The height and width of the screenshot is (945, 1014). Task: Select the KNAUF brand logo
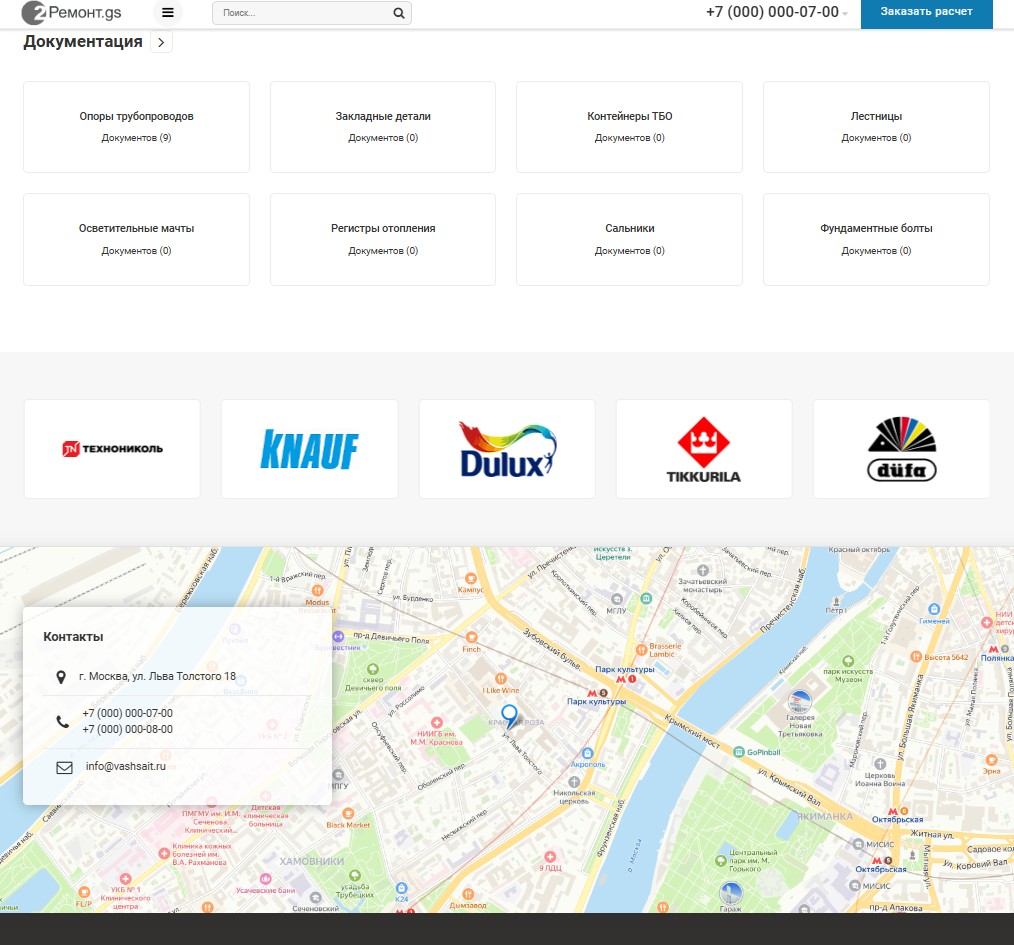[x=309, y=448]
